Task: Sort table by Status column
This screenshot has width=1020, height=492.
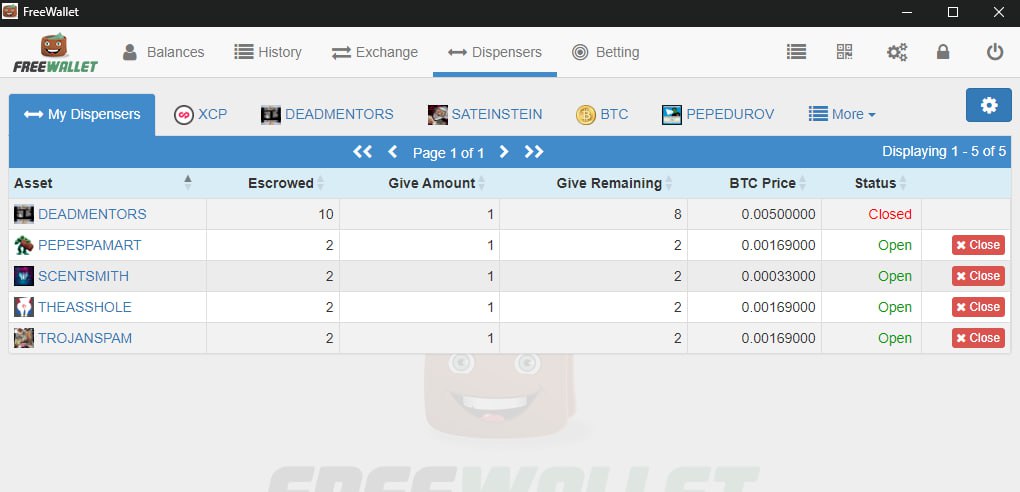Action: tap(872, 184)
